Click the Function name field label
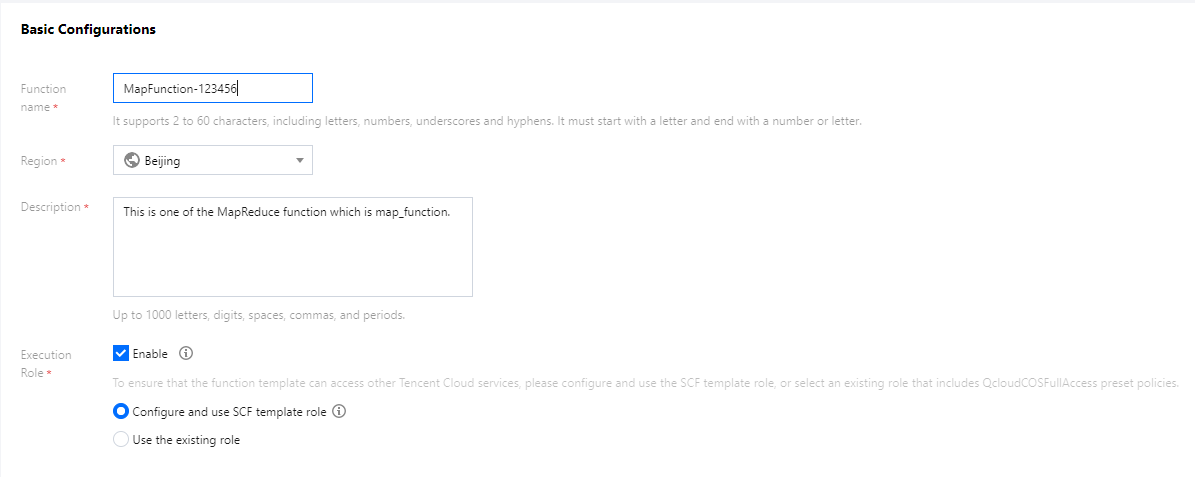The image size is (1195, 477). [43, 98]
